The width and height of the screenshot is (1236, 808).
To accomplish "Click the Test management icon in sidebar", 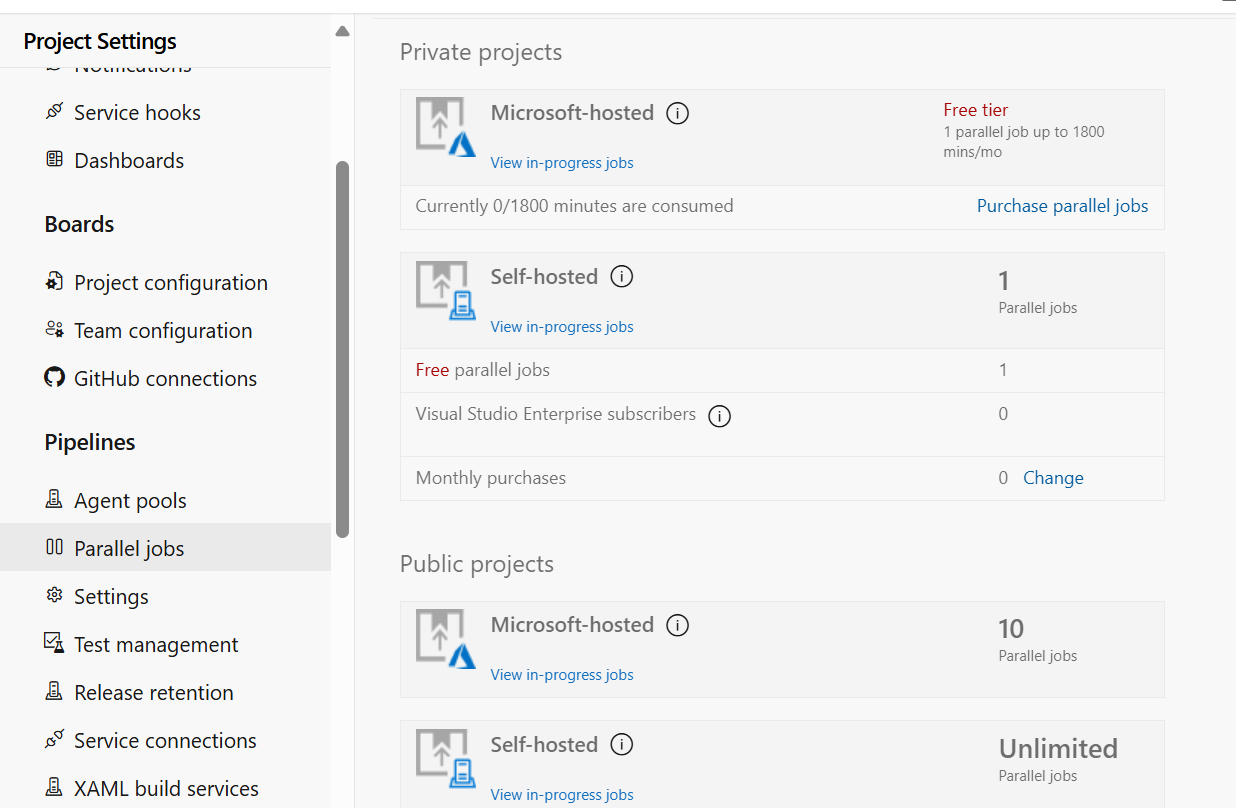I will click(54, 643).
